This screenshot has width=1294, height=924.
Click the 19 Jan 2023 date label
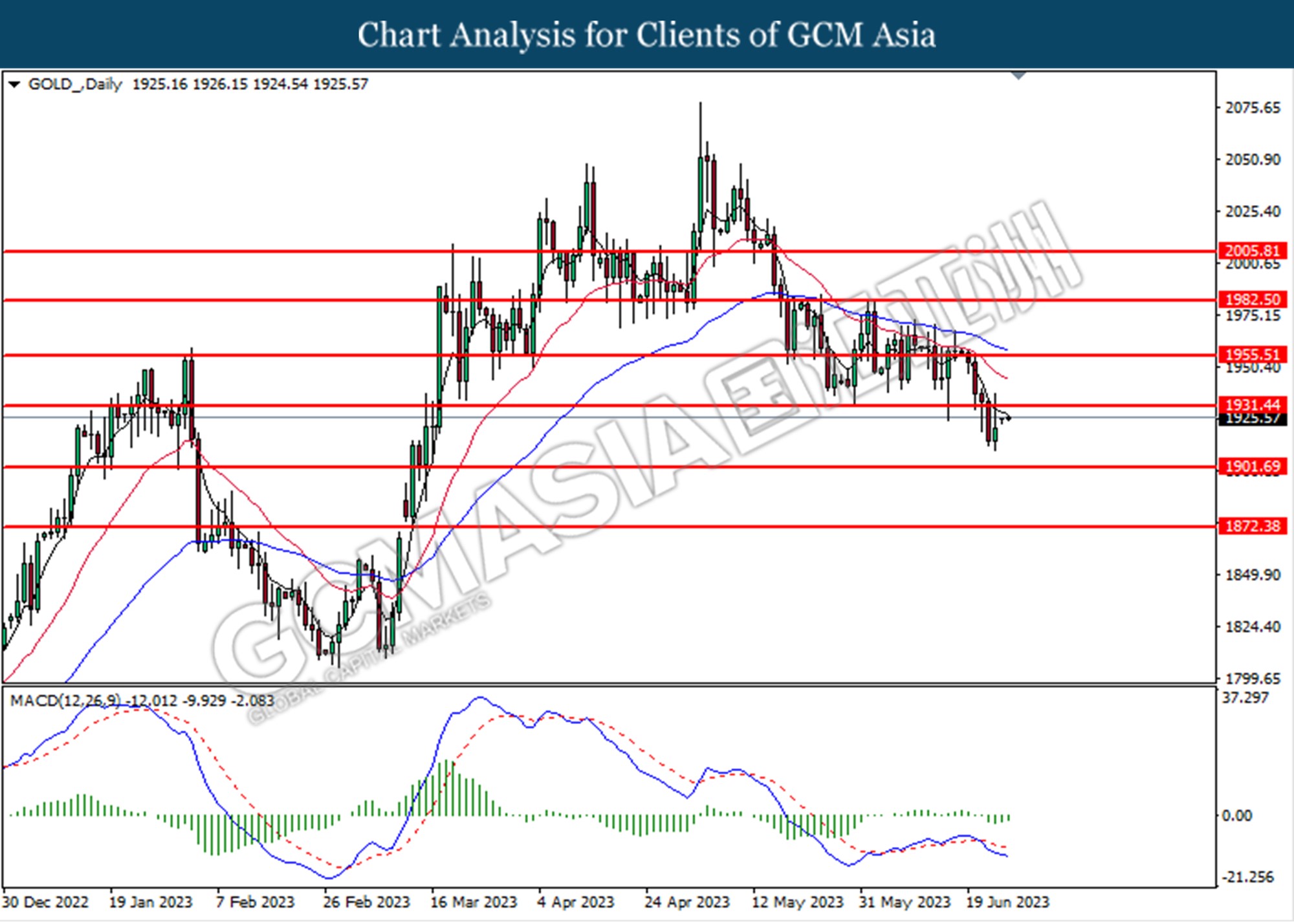click(x=151, y=902)
